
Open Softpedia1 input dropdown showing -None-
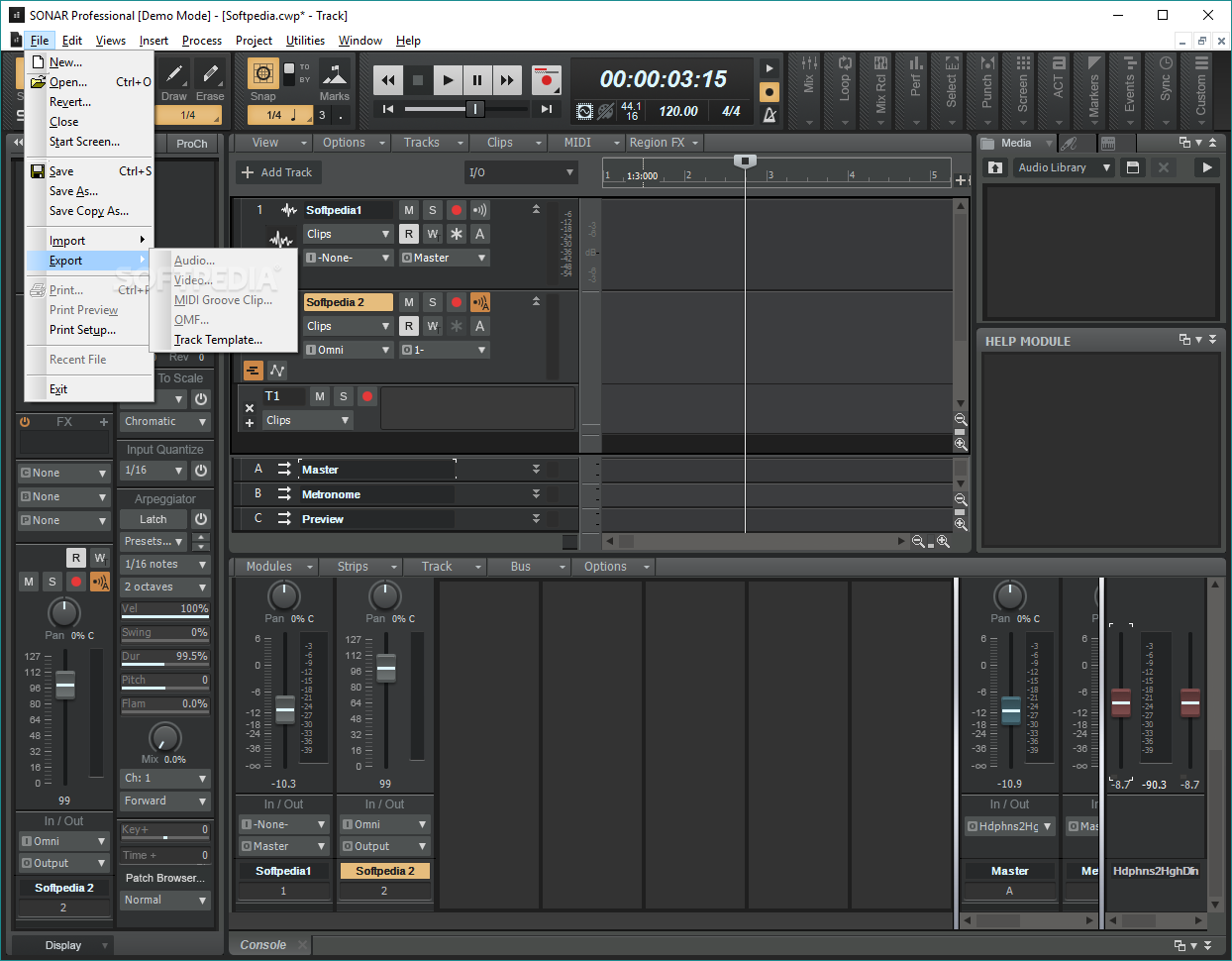[349, 258]
